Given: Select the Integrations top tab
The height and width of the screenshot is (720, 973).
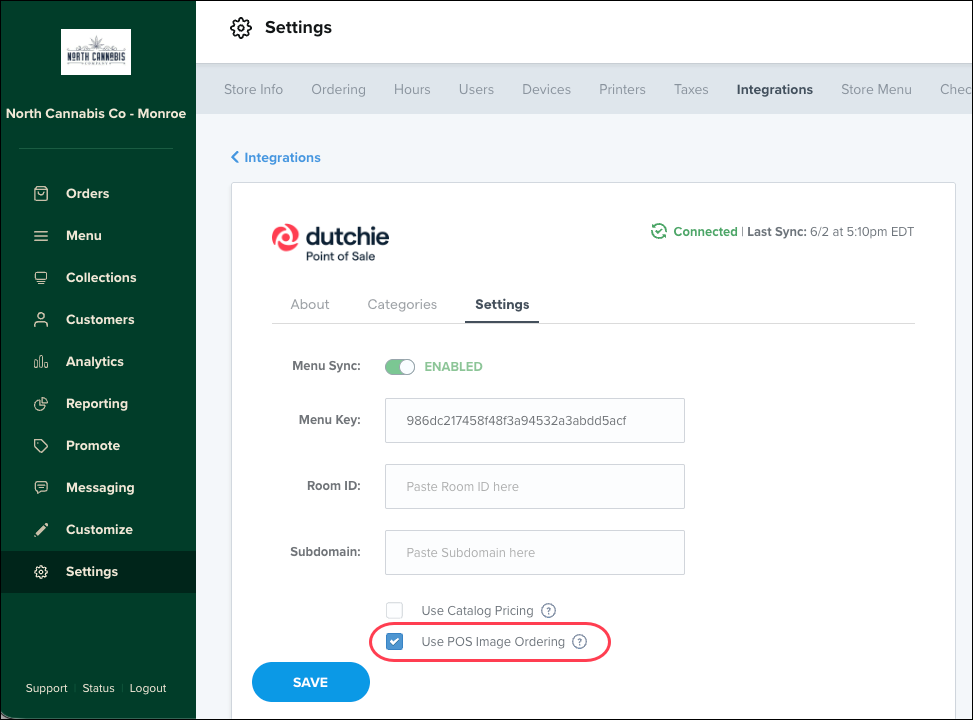Looking at the screenshot, I should point(774,89).
